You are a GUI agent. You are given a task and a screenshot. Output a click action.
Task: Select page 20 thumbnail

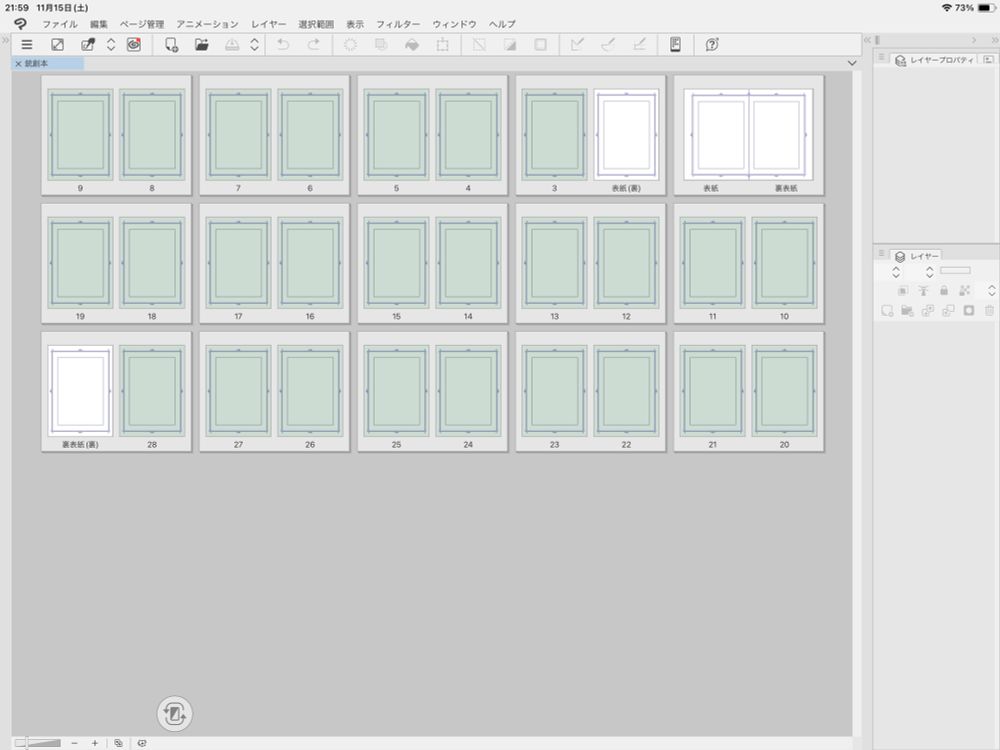pyautogui.click(x=784, y=391)
